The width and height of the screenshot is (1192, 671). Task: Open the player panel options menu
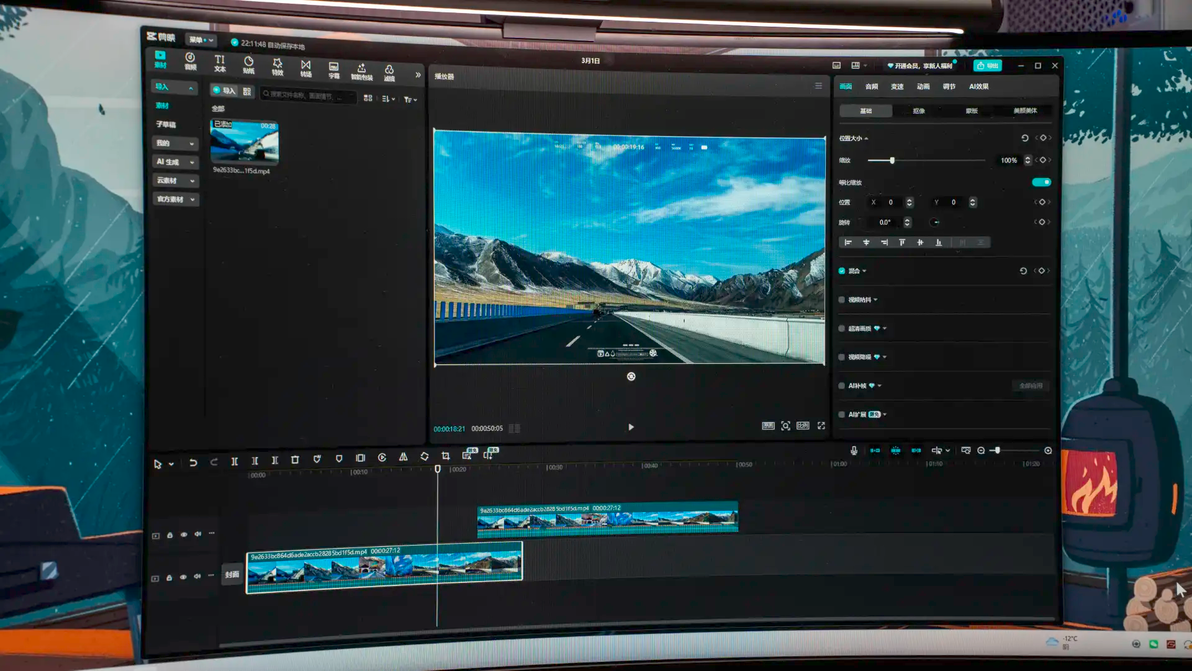click(818, 86)
